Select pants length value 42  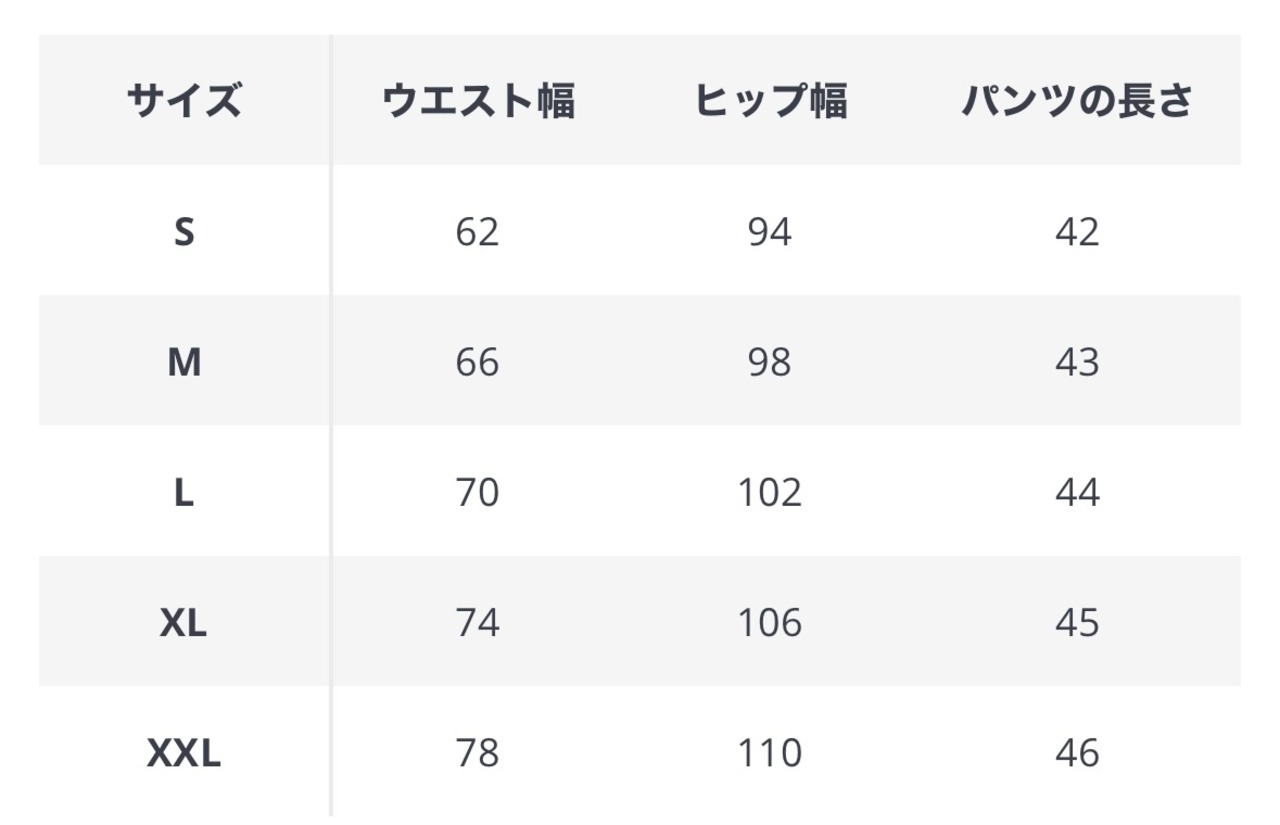[x=1077, y=232]
